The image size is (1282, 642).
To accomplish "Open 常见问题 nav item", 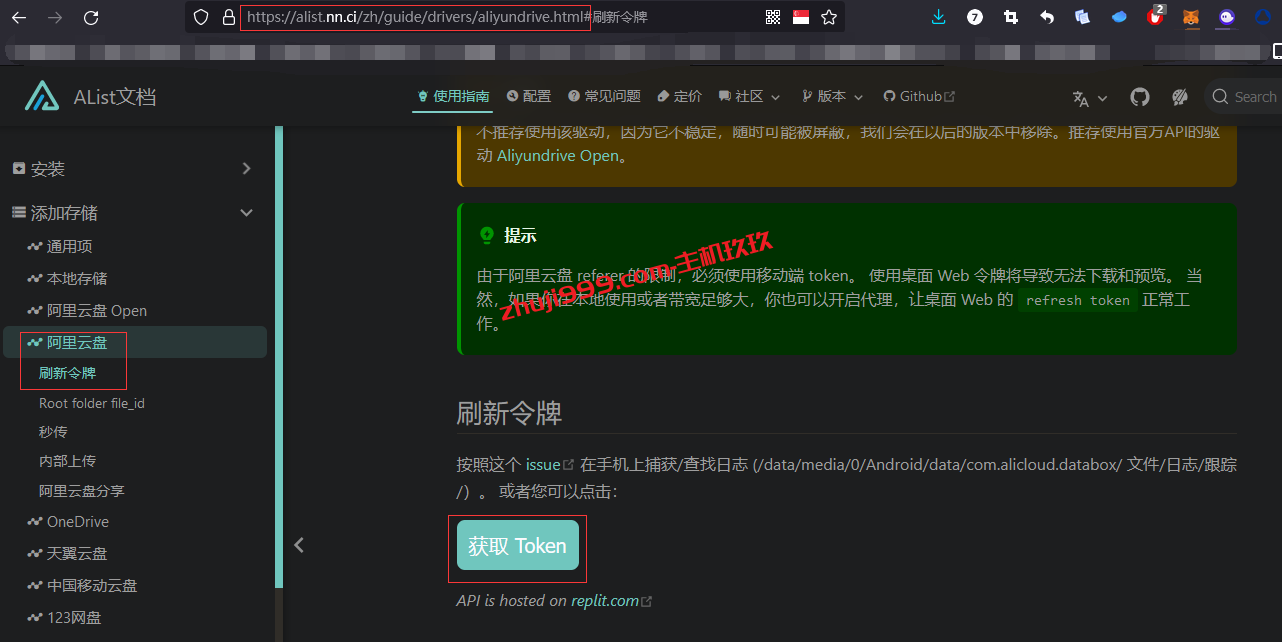I will [604, 96].
